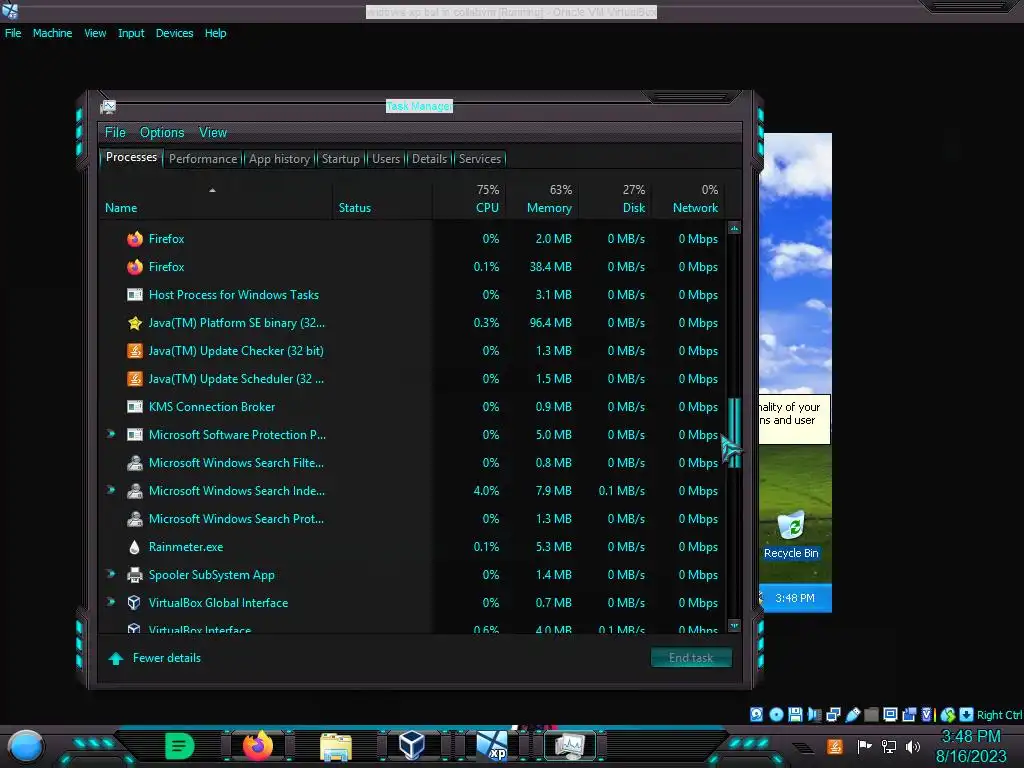Expand the VirtualBox Global Interface group
The width and height of the screenshot is (1024, 768).
(x=111, y=601)
